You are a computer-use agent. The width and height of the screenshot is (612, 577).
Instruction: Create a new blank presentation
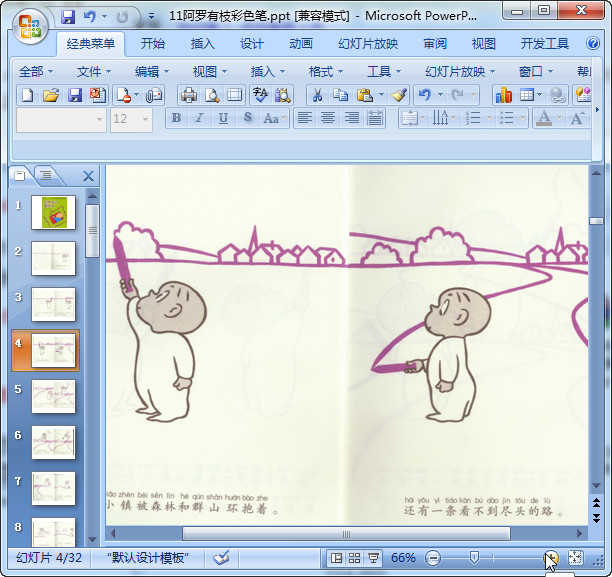click(27, 95)
